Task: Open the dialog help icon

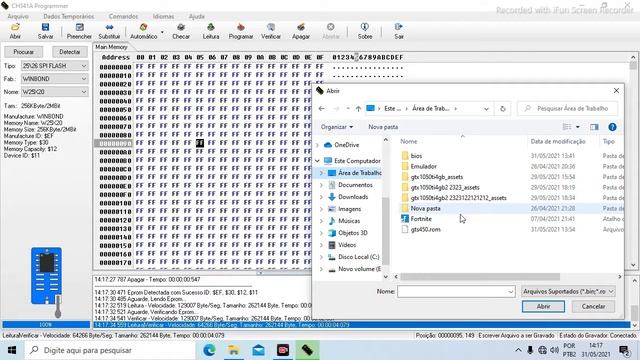Action: 612,127
